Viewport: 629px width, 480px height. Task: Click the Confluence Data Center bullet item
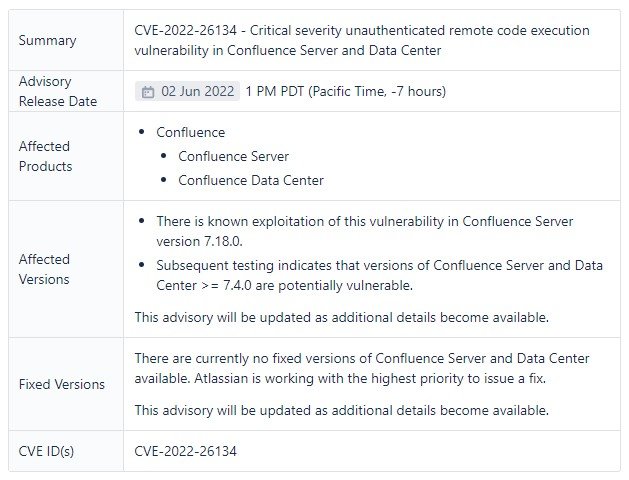pyautogui.click(x=250, y=181)
